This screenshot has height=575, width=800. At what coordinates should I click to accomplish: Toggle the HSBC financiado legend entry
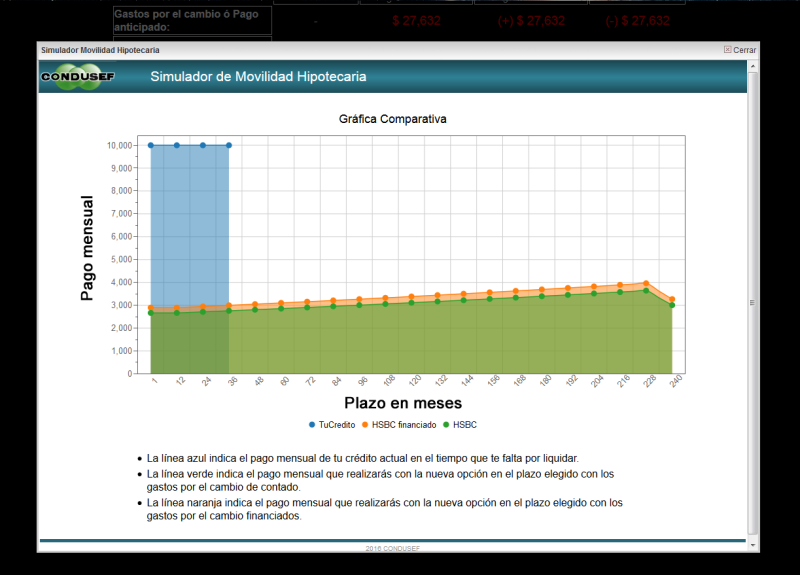tap(399, 424)
